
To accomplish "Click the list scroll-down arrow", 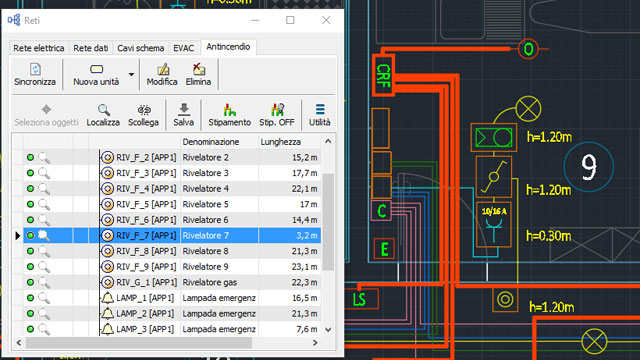I will coord(328,330).
